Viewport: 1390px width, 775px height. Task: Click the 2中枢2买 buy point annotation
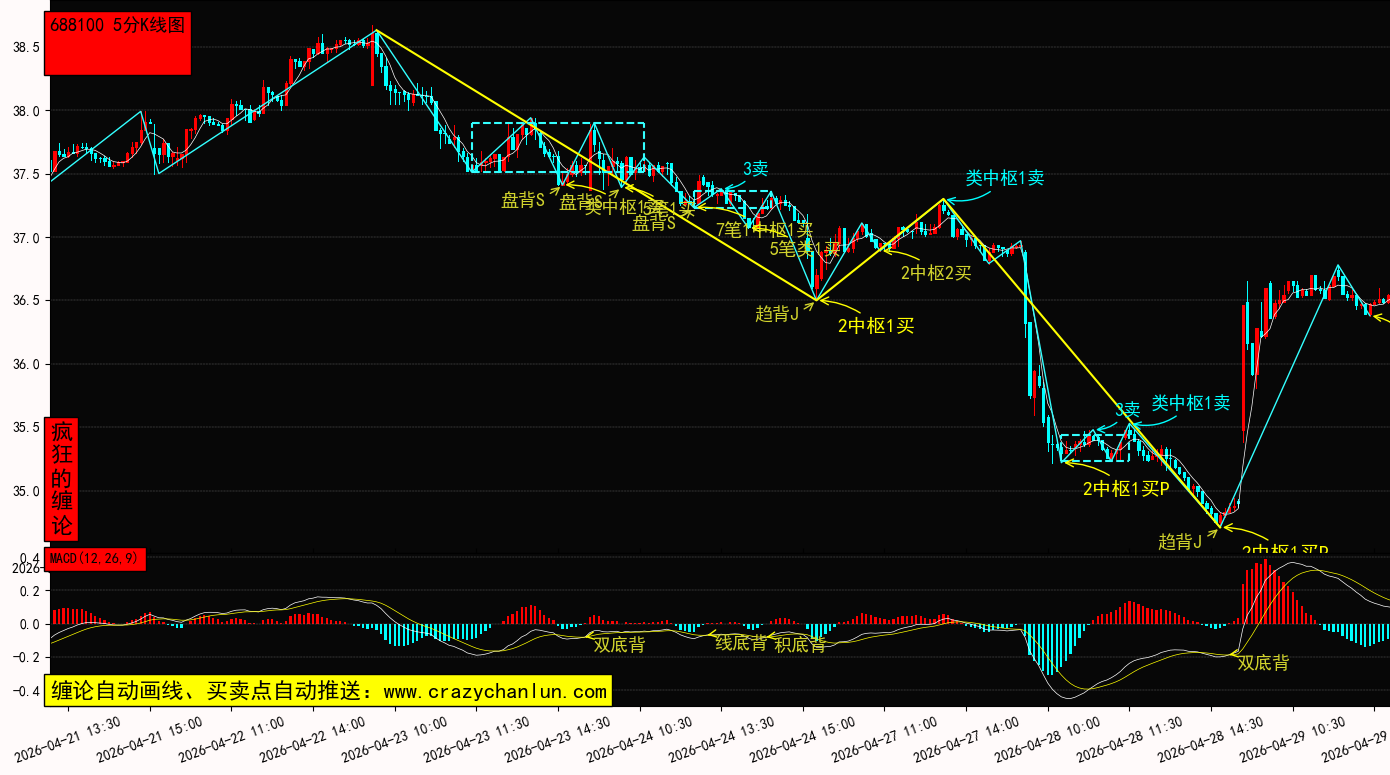click(x=935, y=272)
